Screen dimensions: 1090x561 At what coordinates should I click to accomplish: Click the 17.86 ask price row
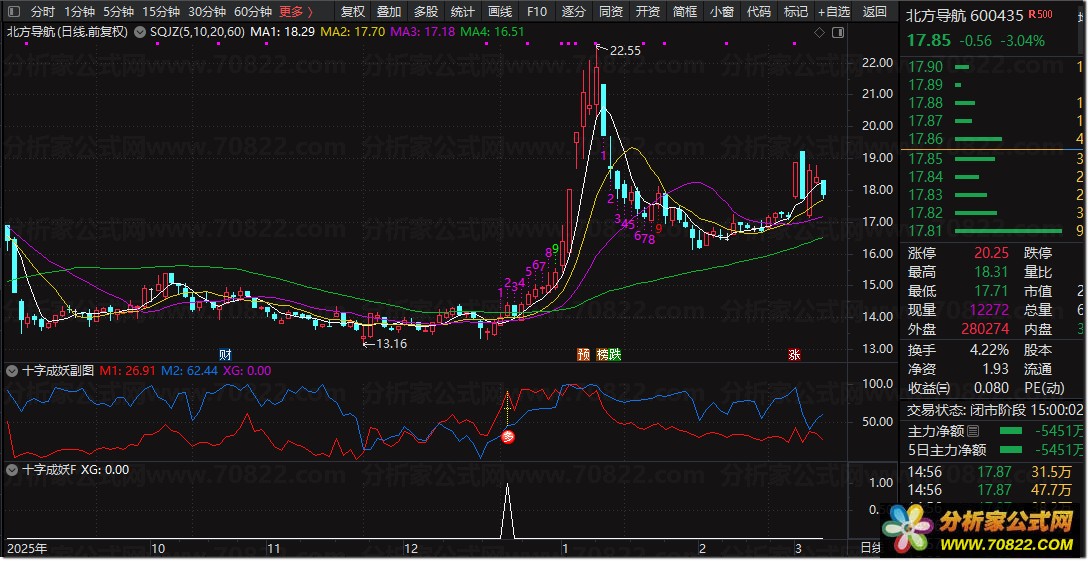pyautogui.click(x=995, y=139)
